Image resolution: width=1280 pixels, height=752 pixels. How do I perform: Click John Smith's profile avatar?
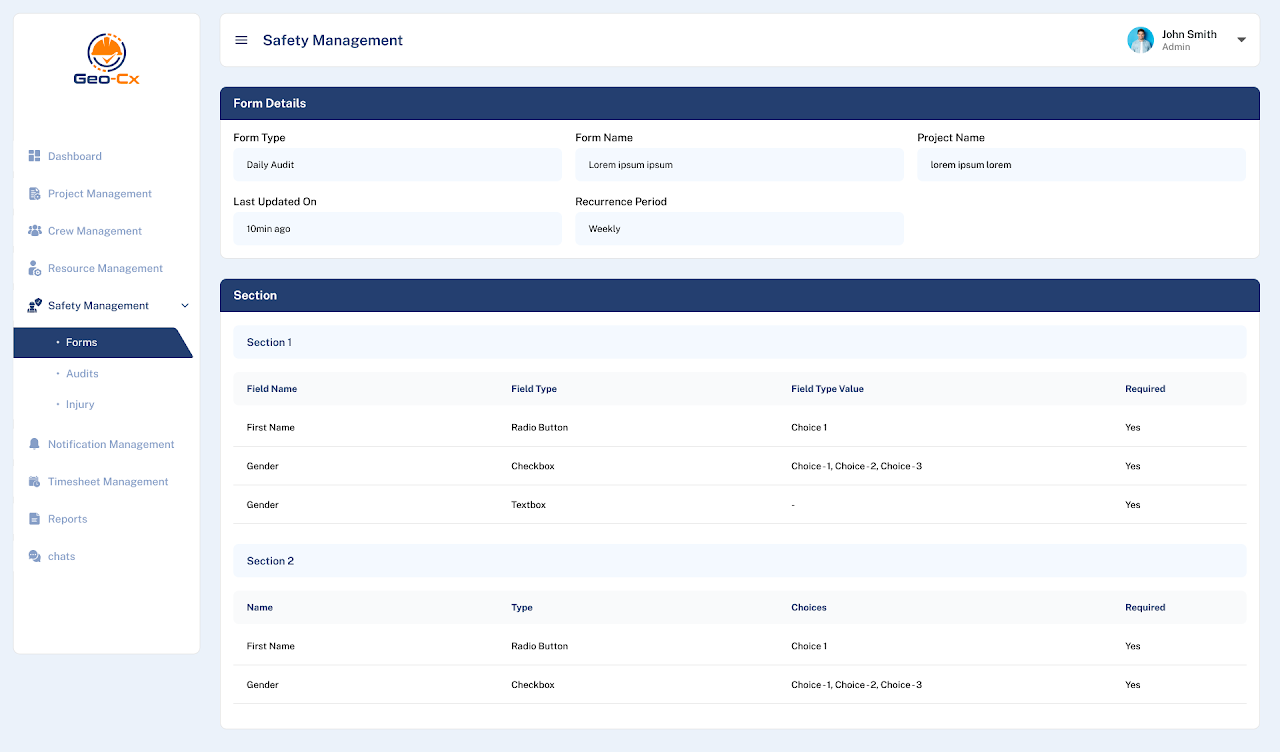pos(1140,40)
